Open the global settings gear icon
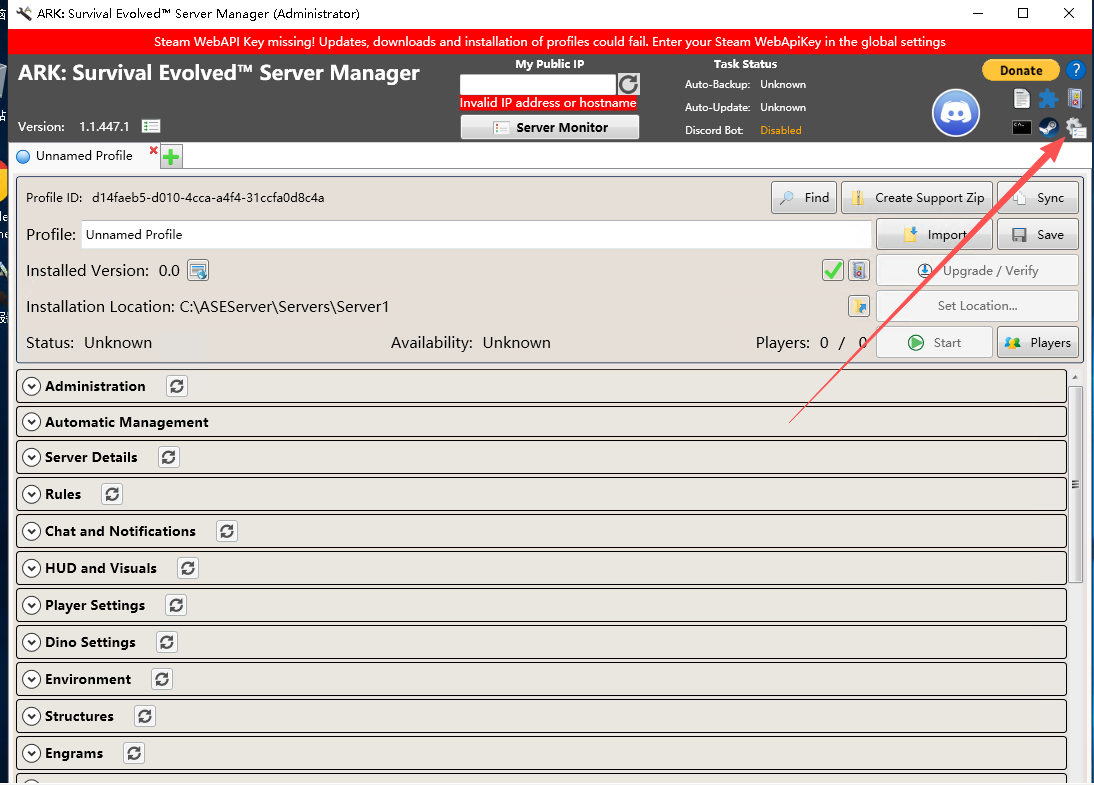This screenshot has width=1094, height=785. click(1075, 128)
